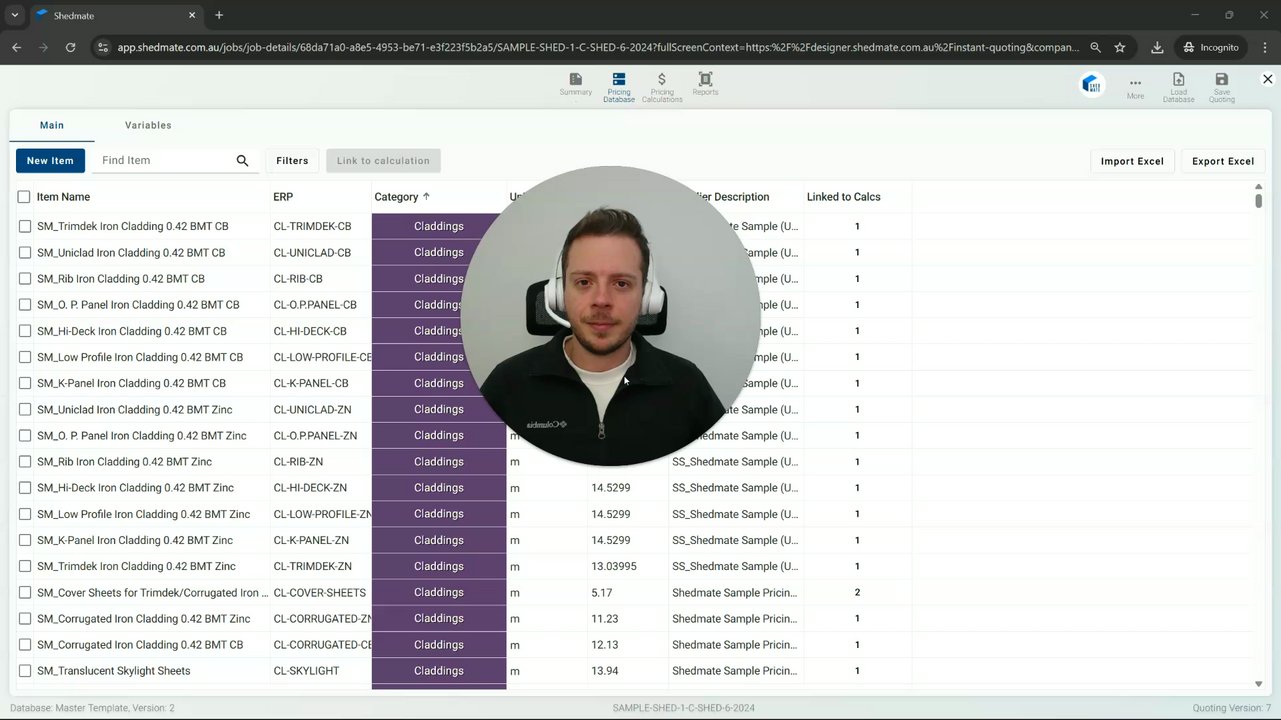The height and width of the screenshot is (720, 1281).
Task: Sort by the Category column arrow
Action: pos(426,197)
